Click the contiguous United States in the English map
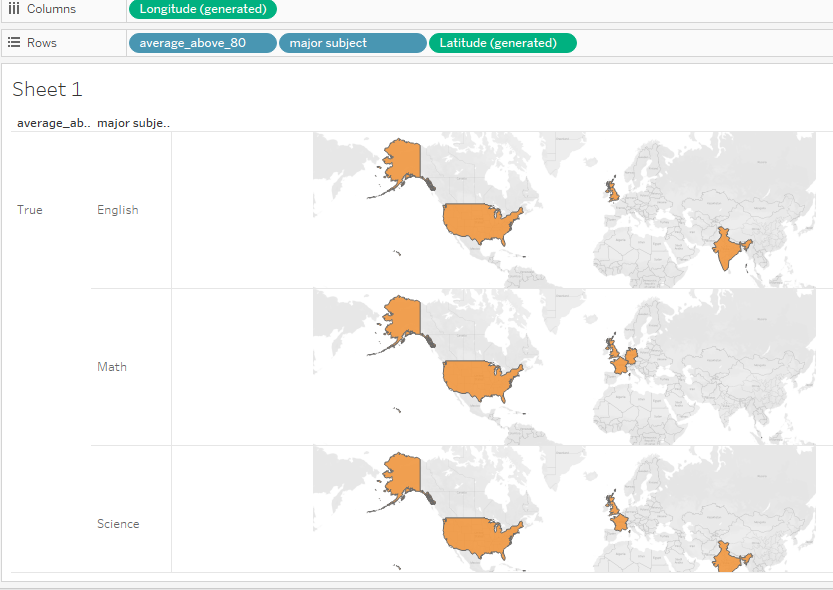Image resolution: width=833 pixels, height=590 pixels. coord(480,222)
